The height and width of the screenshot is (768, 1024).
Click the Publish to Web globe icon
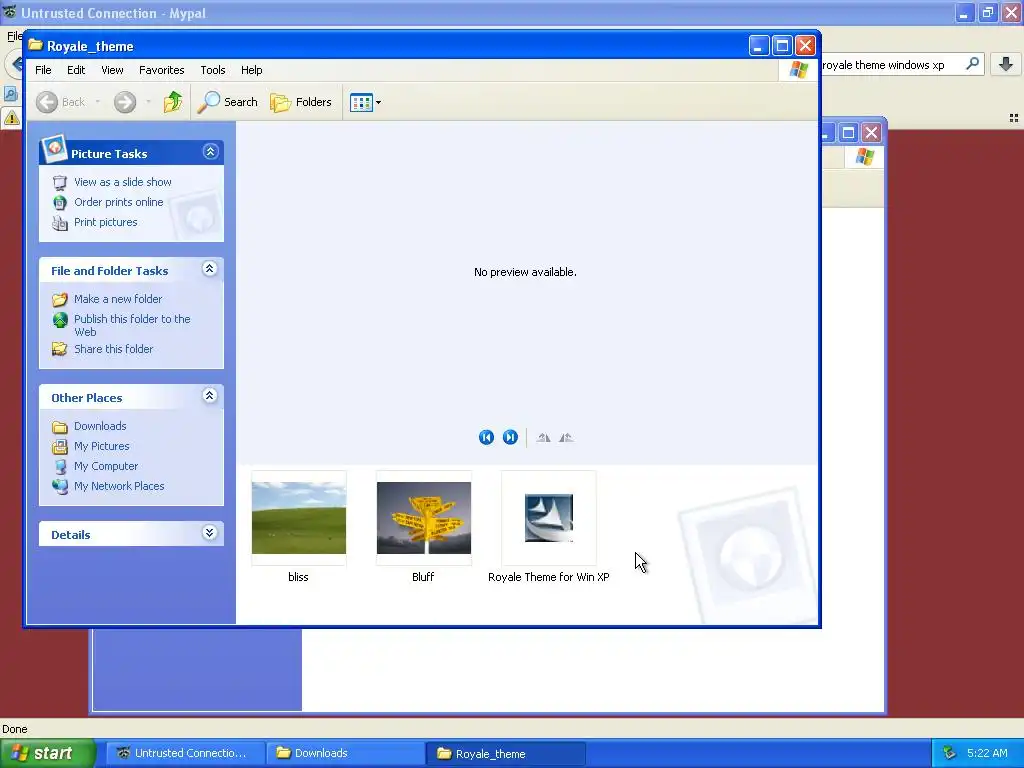pos(59,320)
